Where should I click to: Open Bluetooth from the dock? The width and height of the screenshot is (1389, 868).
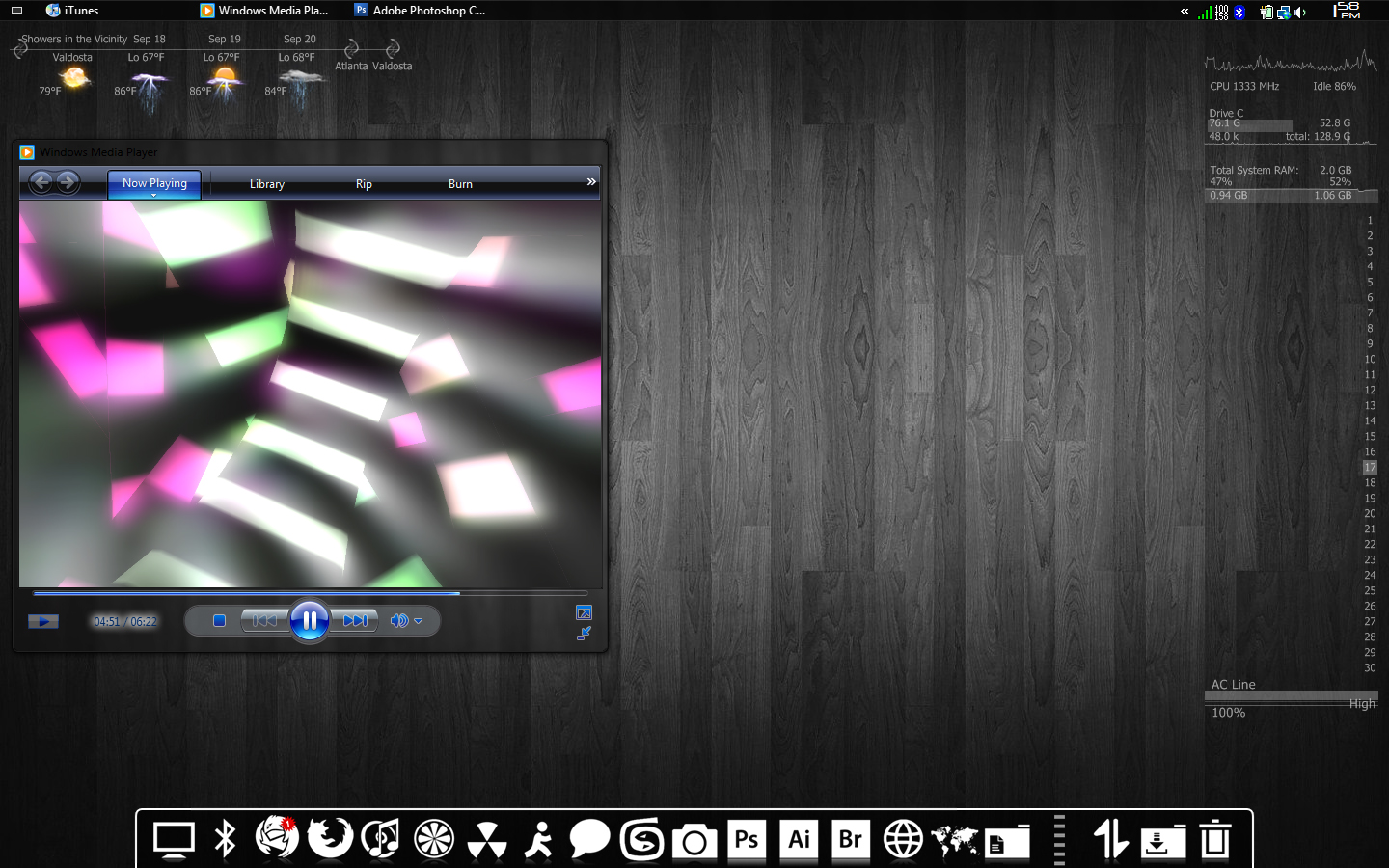(x=226, y=839)
